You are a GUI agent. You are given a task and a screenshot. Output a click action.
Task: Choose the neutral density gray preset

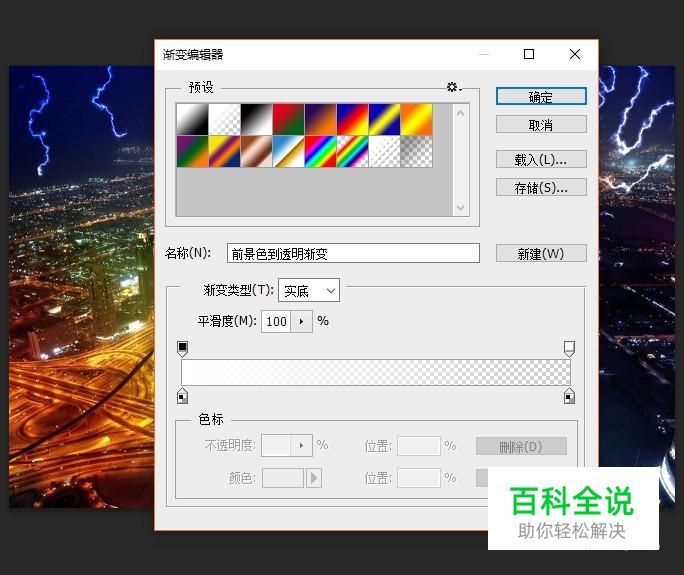pos(417,151)
